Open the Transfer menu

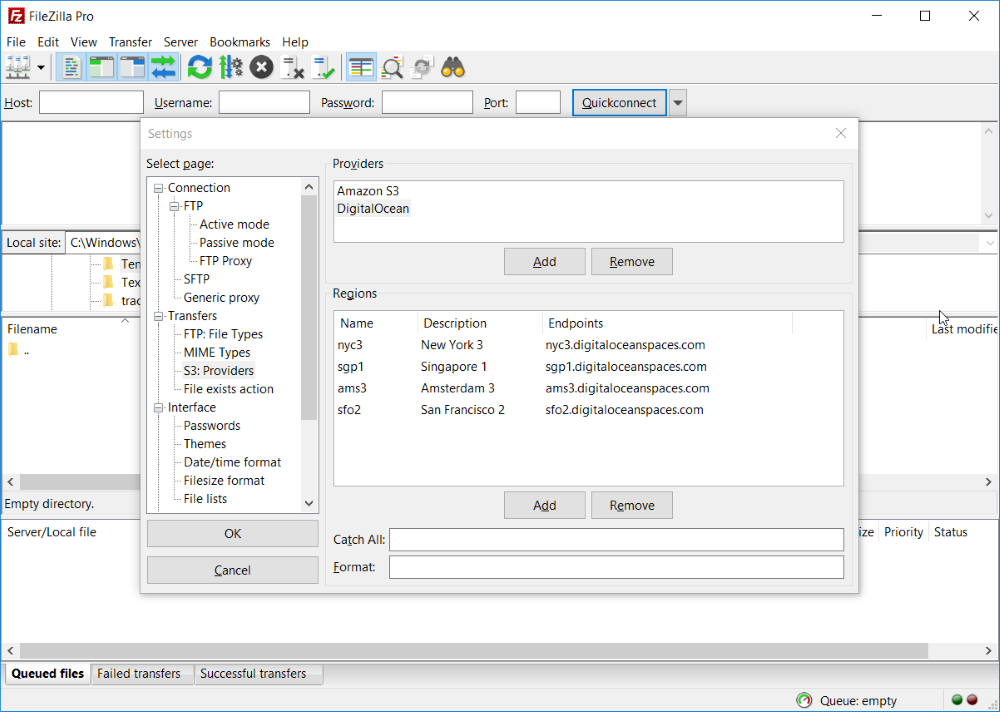(x=130, y=42)
